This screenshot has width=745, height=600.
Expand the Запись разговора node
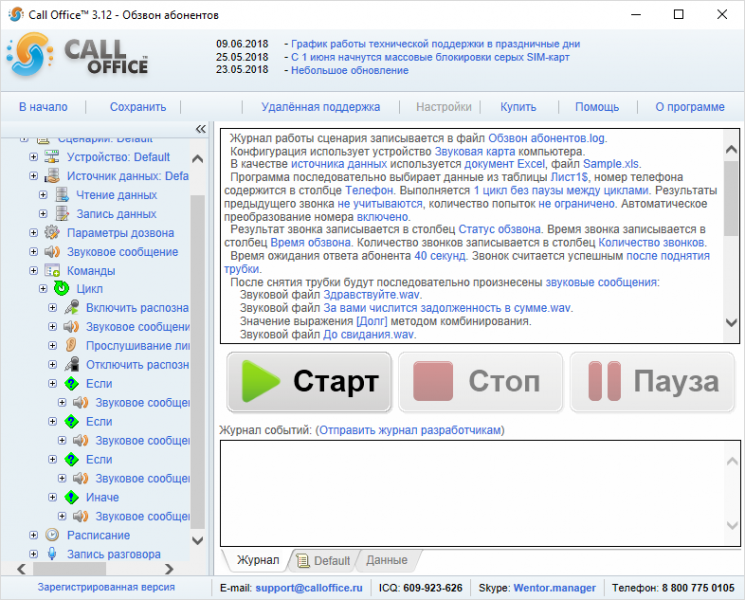click(33, 554)
